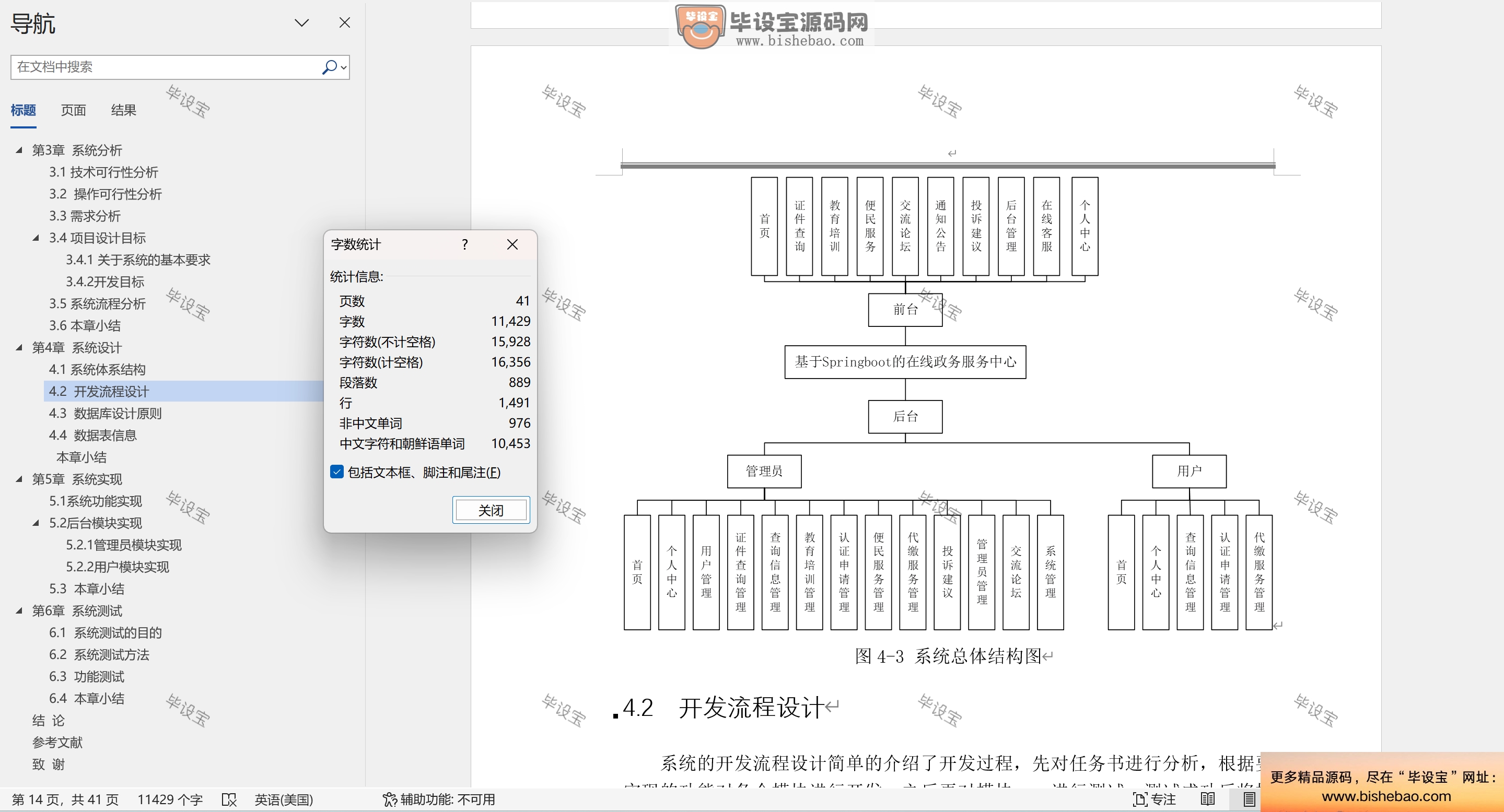Jump to 5.2.1管理员模块实现 heading
The height and width of the screenshot is (812, 1504).
pos(124,545)
